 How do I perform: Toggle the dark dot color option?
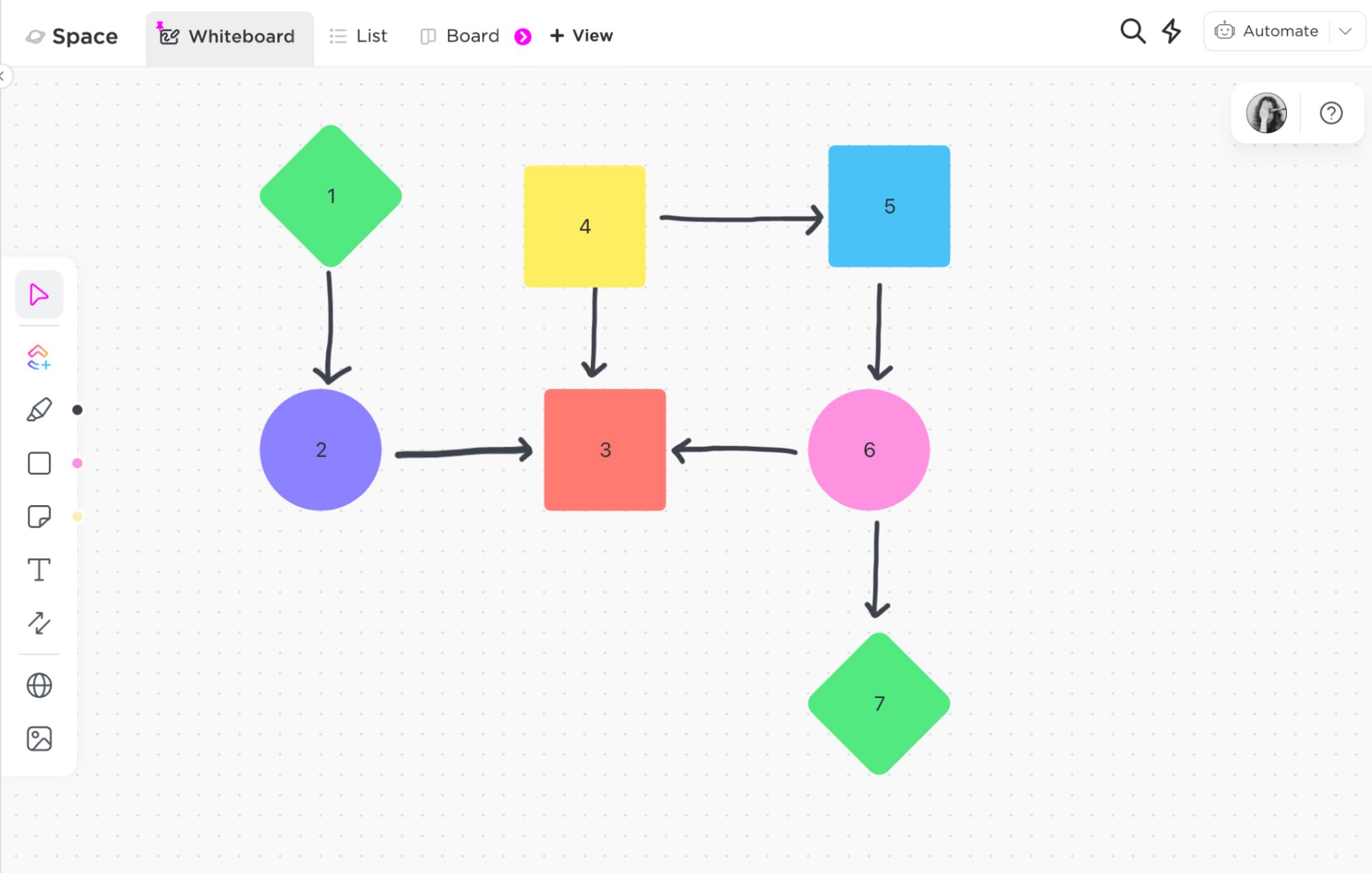click(77, 410)
